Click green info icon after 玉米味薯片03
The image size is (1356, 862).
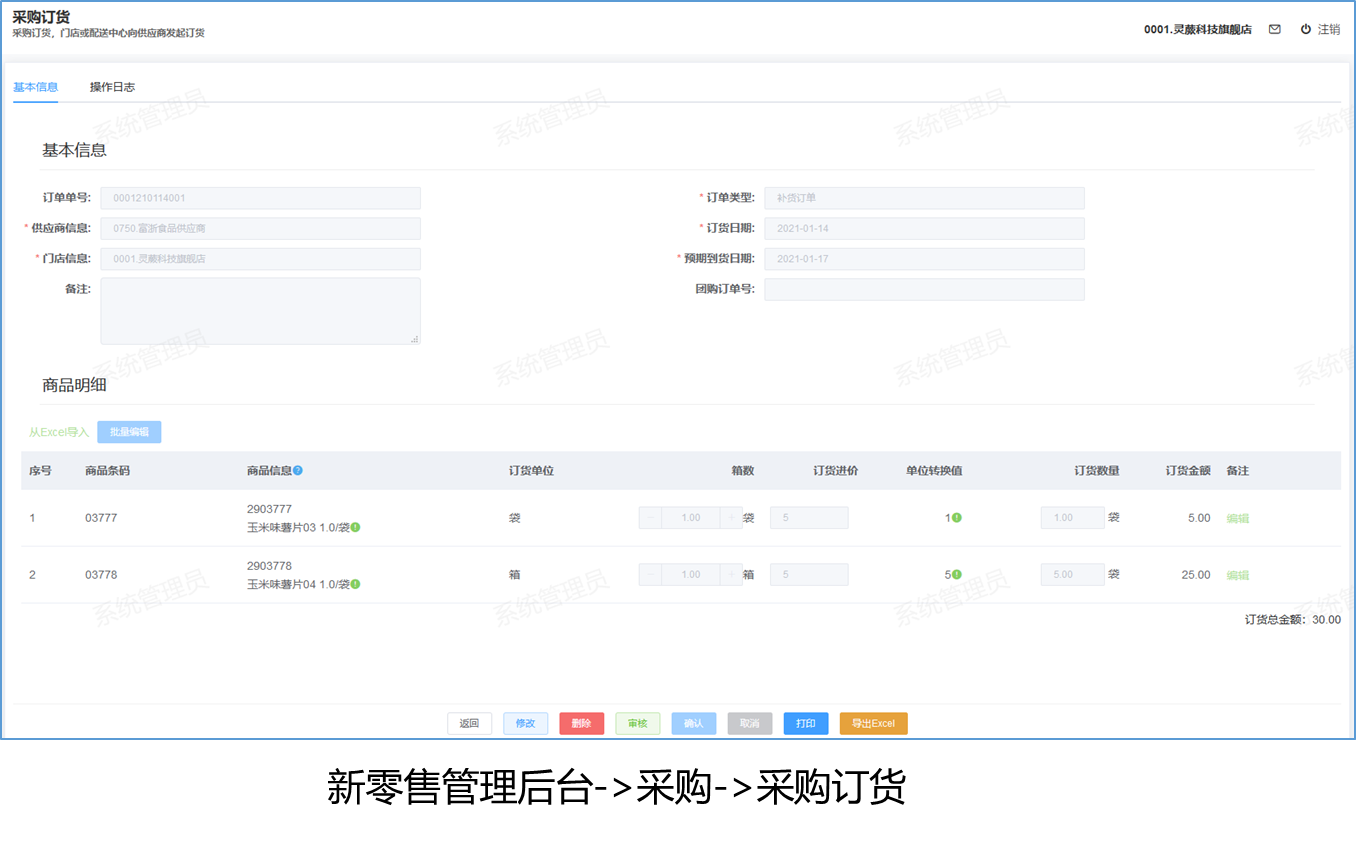coord(355,527)
